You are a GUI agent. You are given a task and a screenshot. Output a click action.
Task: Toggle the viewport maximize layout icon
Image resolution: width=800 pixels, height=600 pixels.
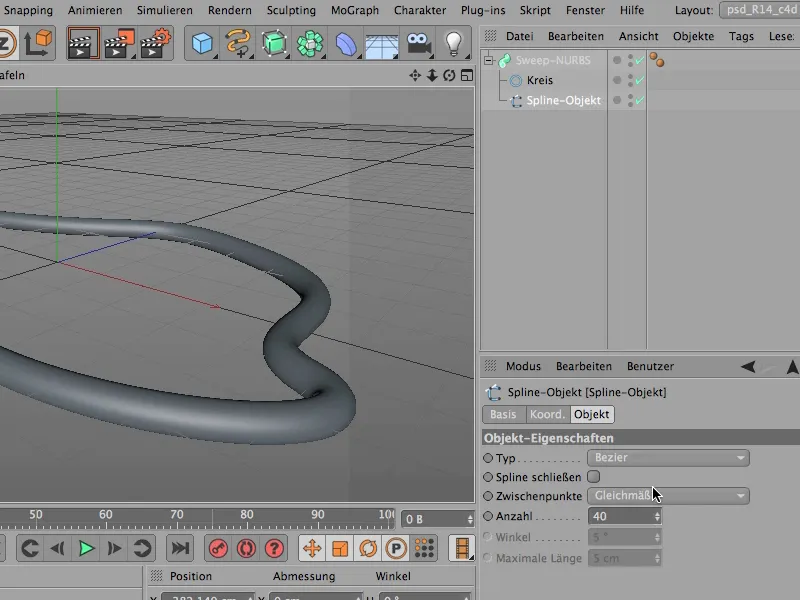[x=466, y=76]
